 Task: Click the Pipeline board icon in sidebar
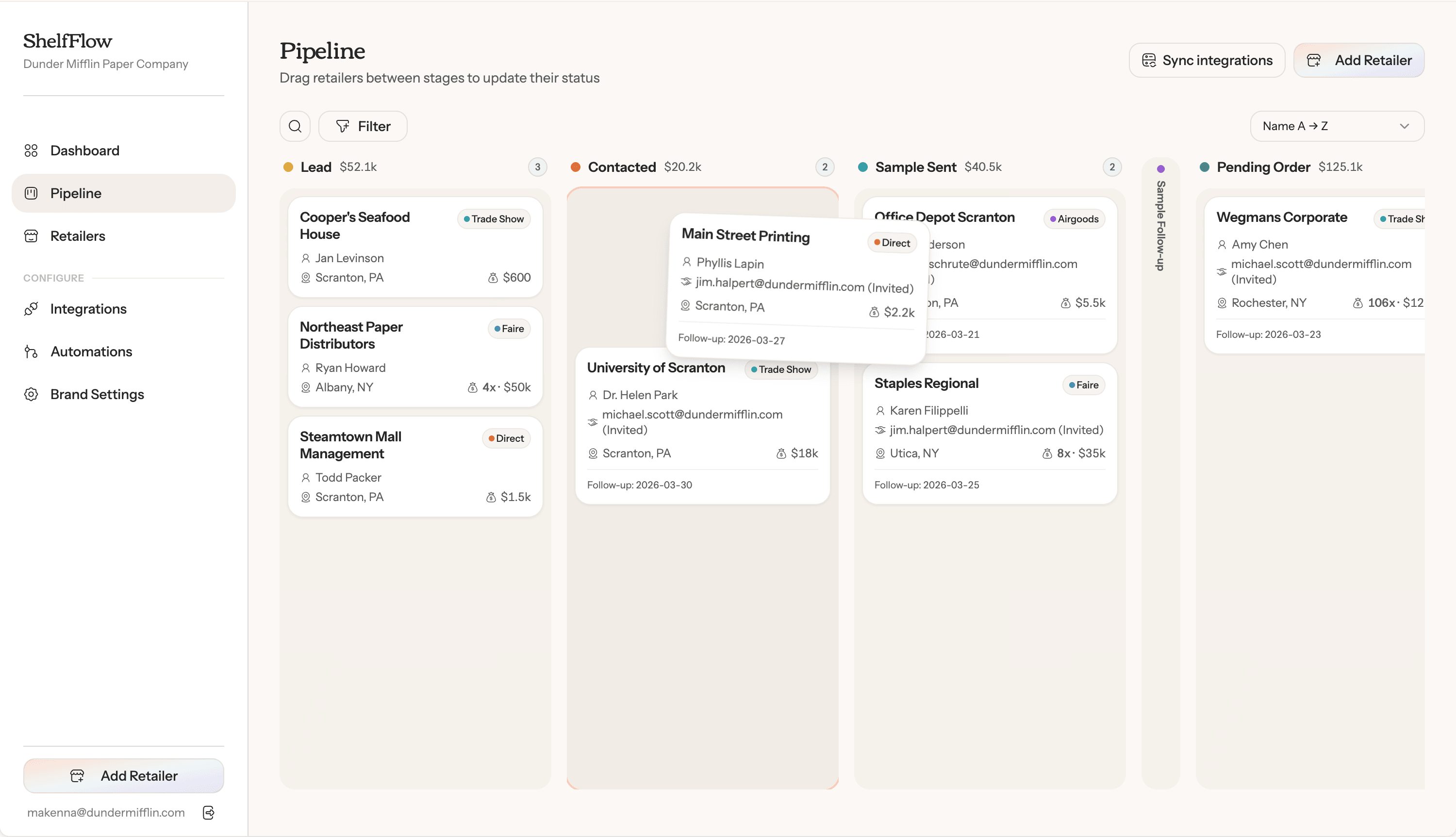pos(31,193)
